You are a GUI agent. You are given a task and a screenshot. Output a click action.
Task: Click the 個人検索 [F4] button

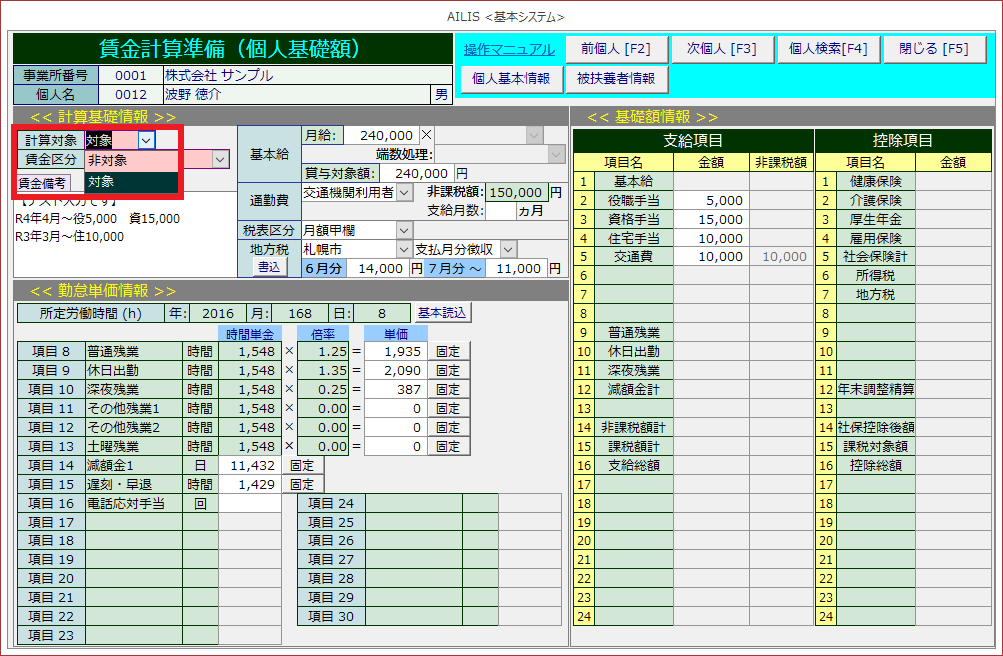tap(828, 49)
